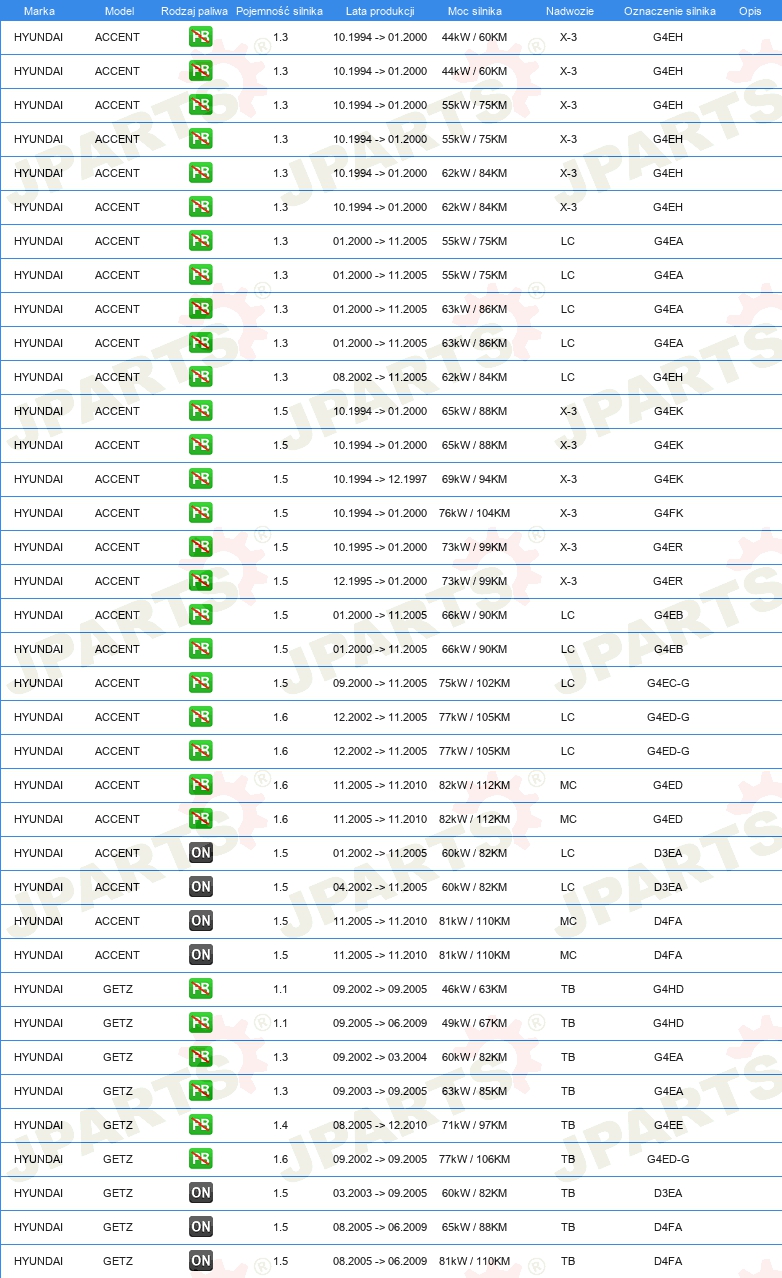Click the Model column header
This screenshot has width=782, height=1278.
tap(119, 11)
